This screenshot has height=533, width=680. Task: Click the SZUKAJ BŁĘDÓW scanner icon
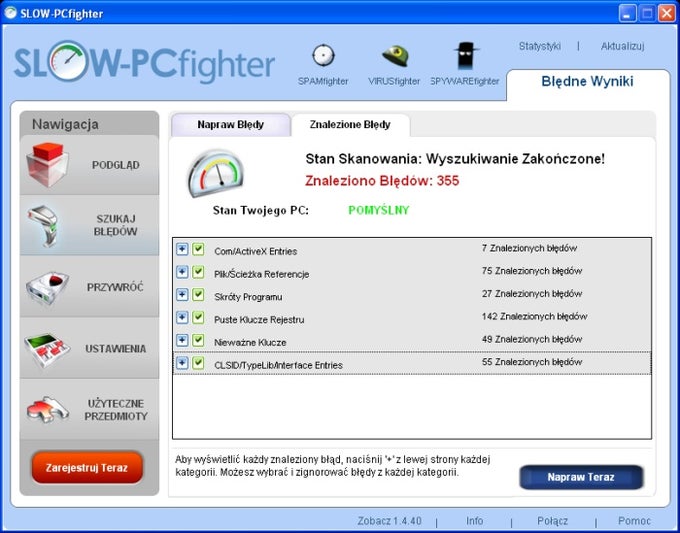(x=45, y=226)
